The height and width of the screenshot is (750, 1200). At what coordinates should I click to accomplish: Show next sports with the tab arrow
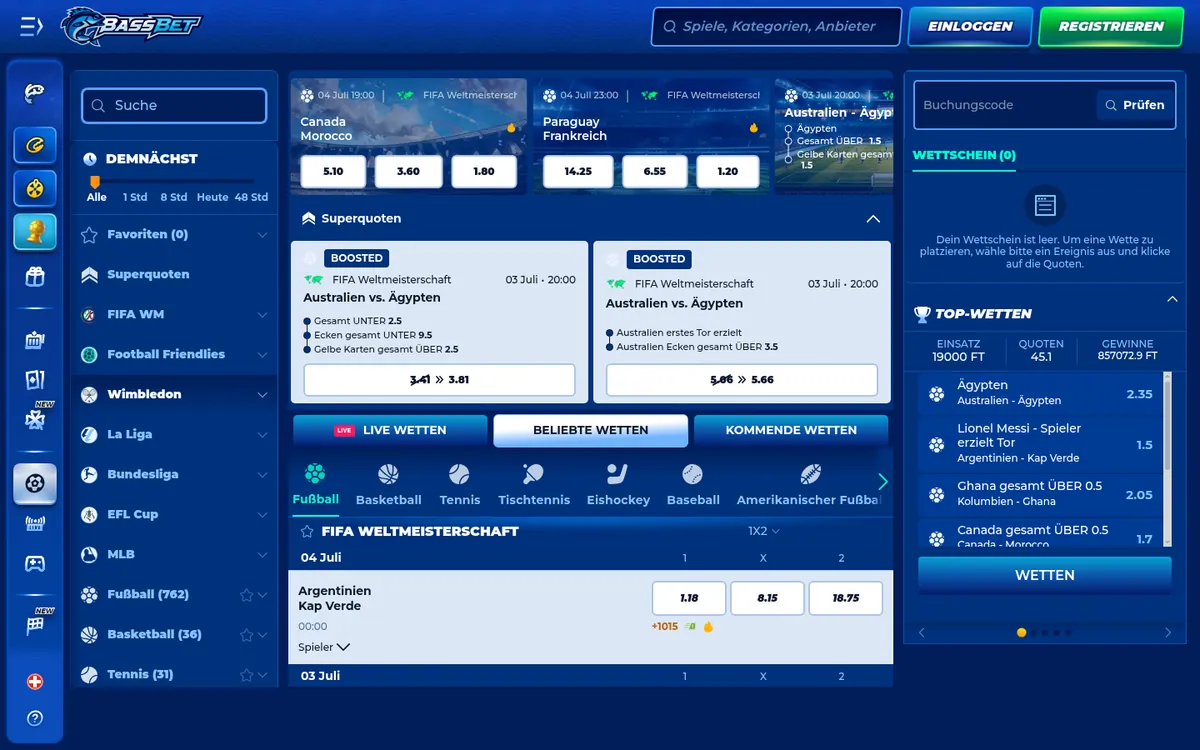(882, 482)
